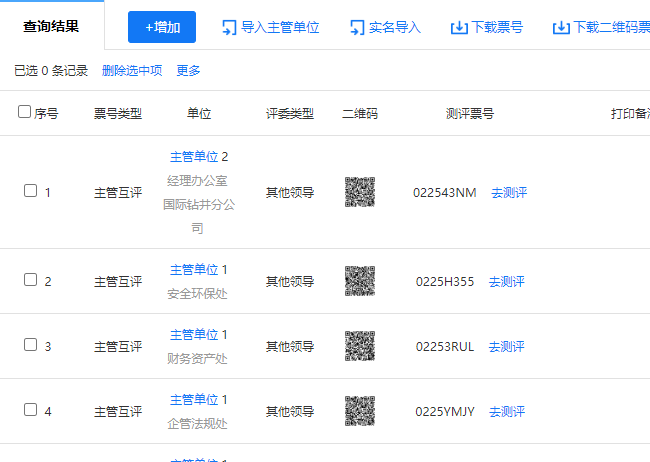Click 主管互评 cell in row 1

pos(118,192)
